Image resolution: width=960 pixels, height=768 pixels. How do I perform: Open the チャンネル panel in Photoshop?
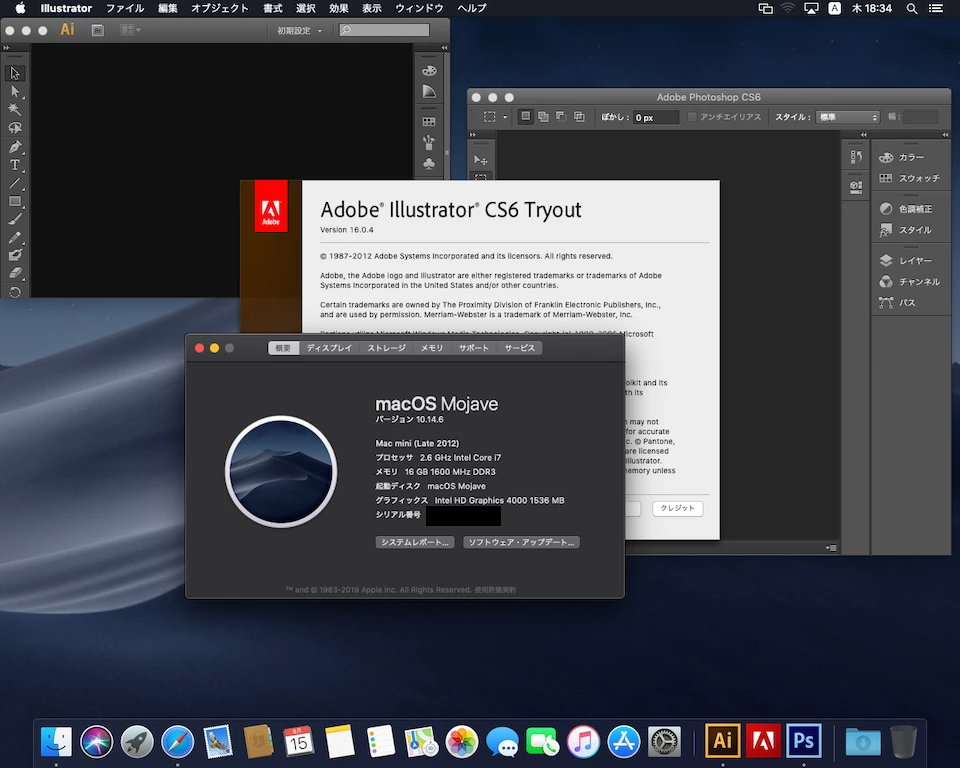tap(910, 281)
